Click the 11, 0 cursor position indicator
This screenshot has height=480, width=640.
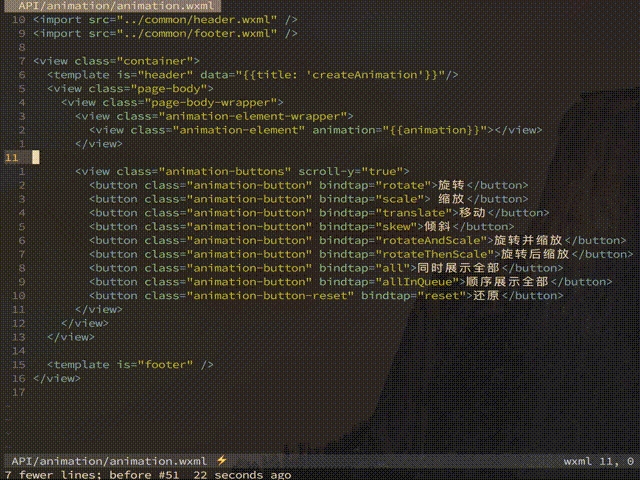tap(616, 462)
